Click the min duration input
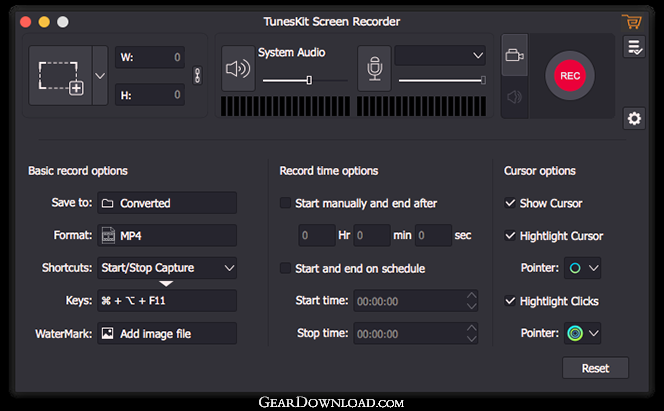Screen dimensions: 664x411 coord(372,235)
